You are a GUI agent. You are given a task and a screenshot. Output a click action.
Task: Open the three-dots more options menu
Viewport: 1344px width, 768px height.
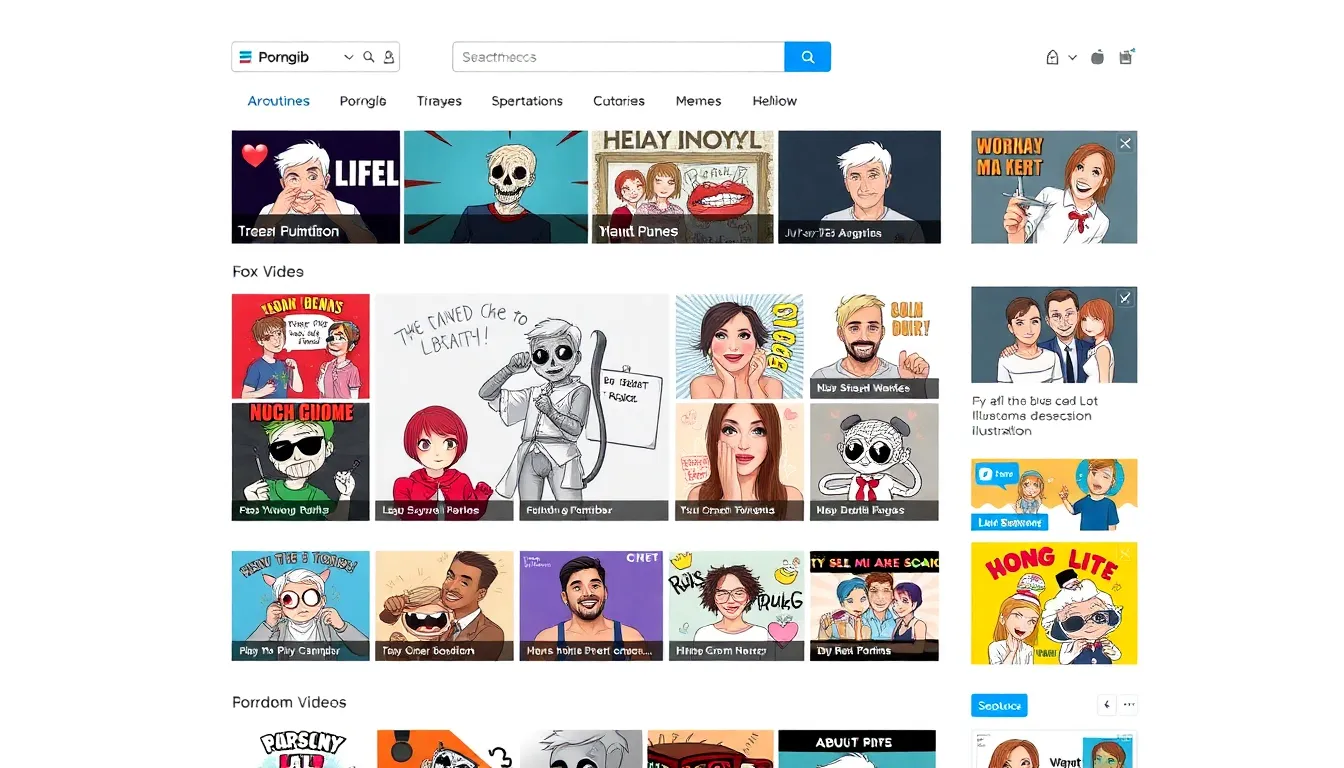tap(1129, 704)
